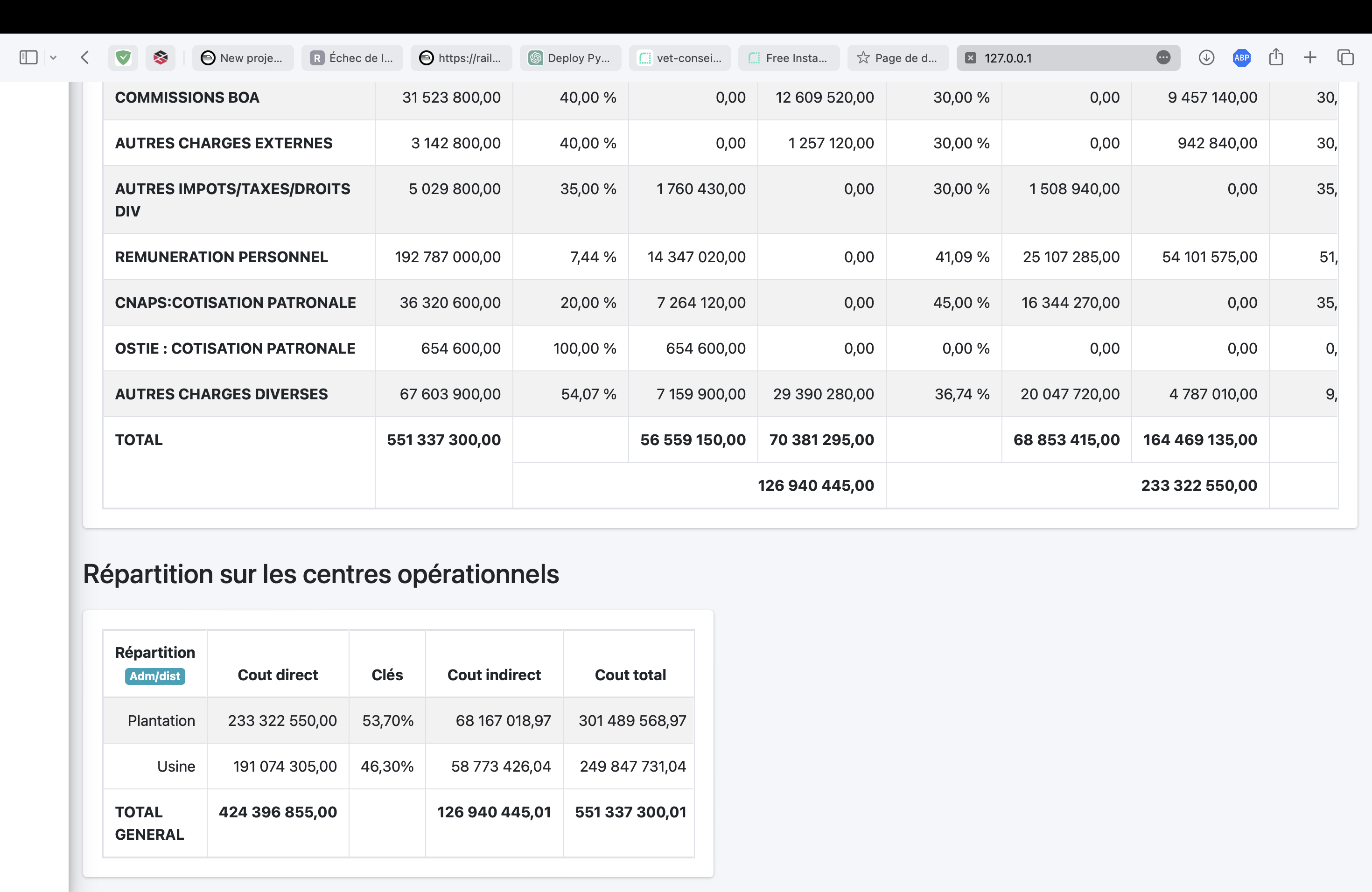The height and width of the screenshot is (892, 1372).
Task: Open page options ellipsis in address bar
Action: click(x=1163, y=58)
